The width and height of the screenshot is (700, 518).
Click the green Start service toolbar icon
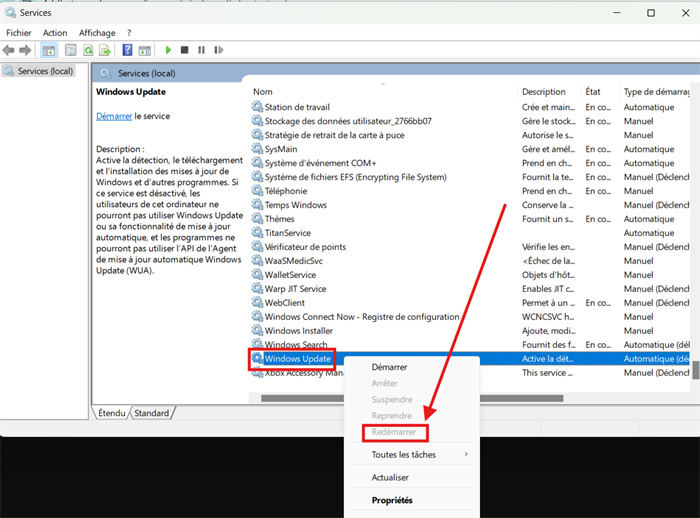coord(168,50)
